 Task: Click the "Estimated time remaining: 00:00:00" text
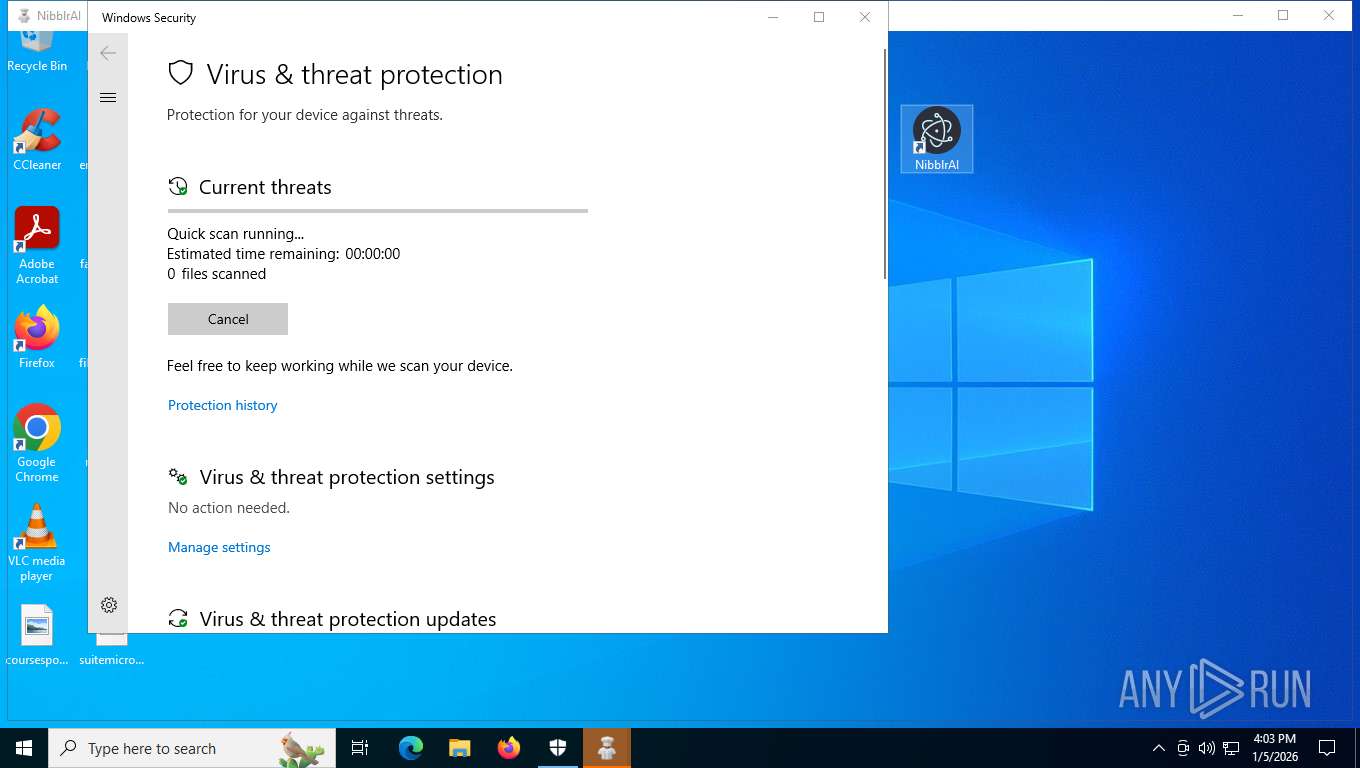tap(283, 254)
